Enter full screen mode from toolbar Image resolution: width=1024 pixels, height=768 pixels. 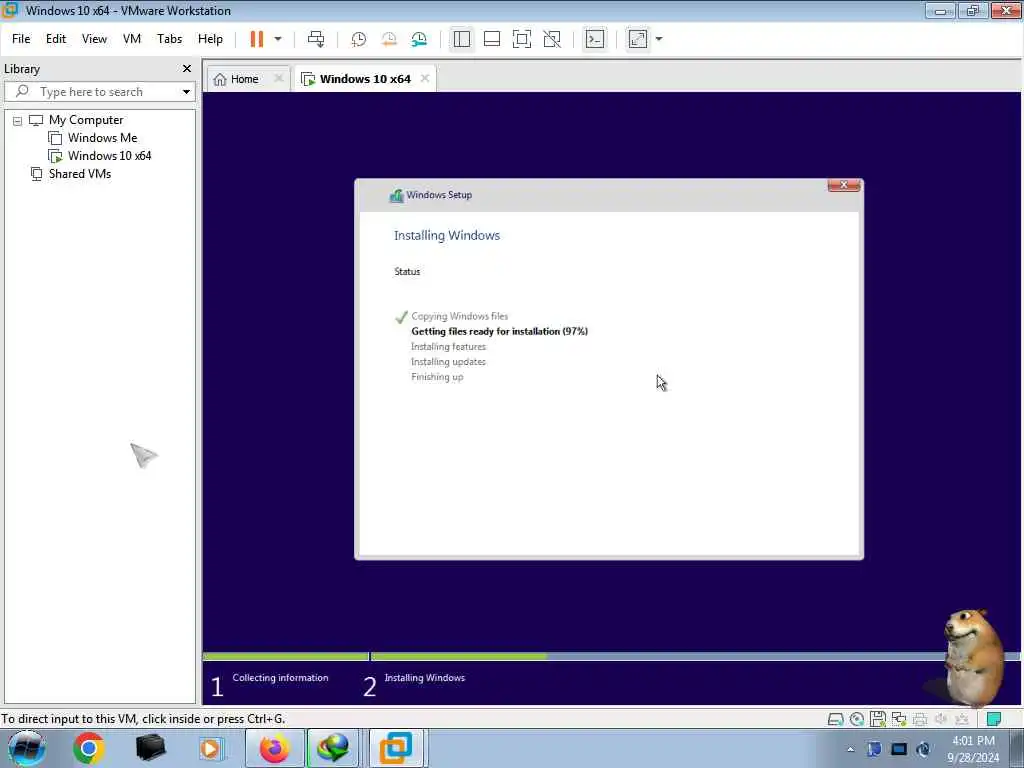(522, 39)
